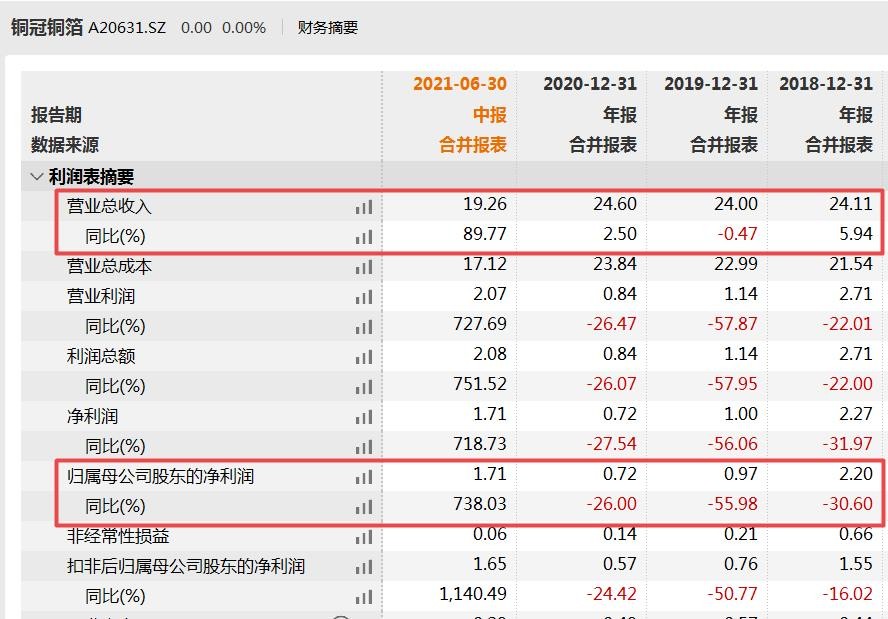The image size is (888, 619).
Task: Open chart icon for 归属母公司股东的净利润 row
Action: (x=364, y=477)
